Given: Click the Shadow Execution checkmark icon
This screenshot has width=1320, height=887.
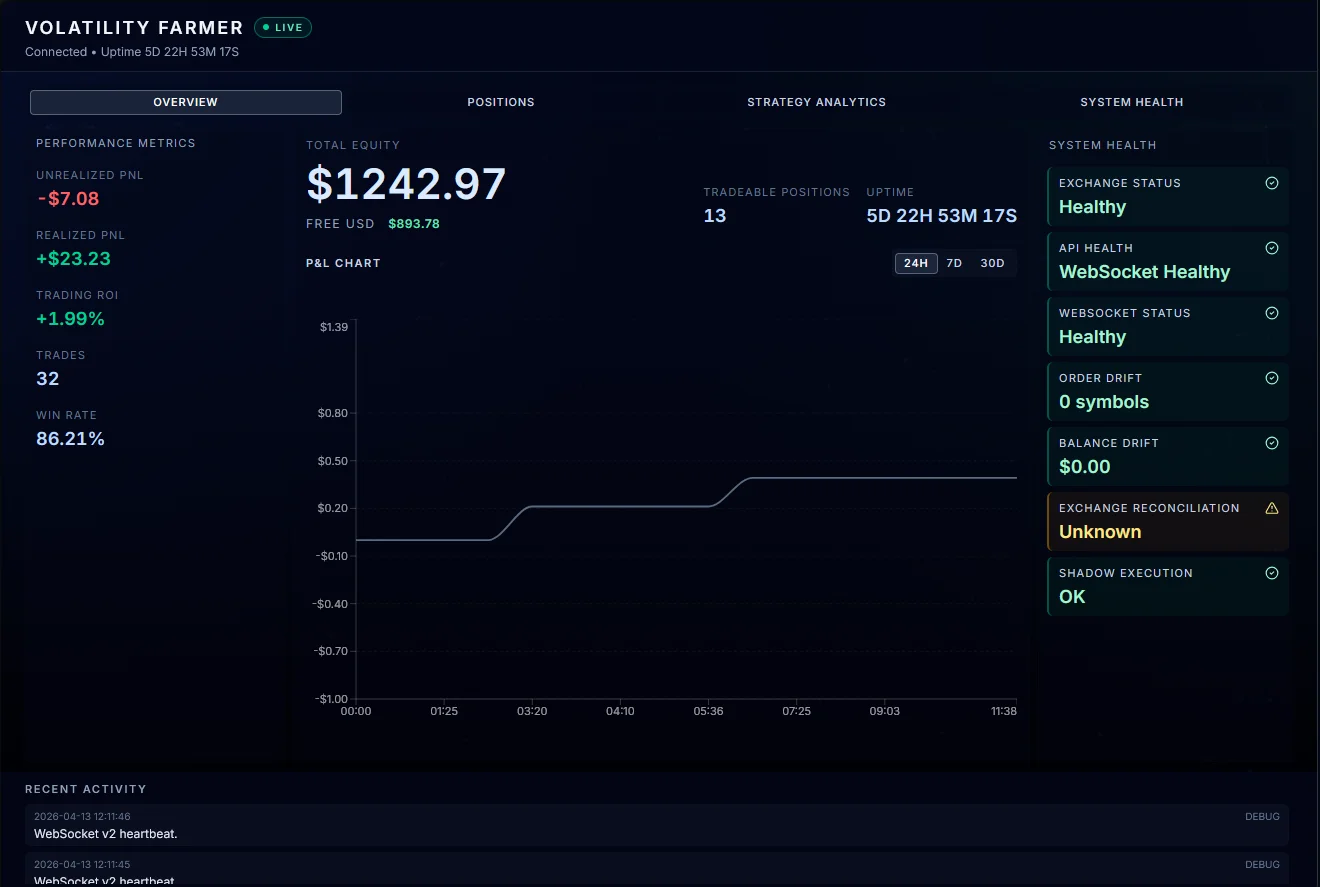Looking at the screenshot, I should tap(1272, 573).
